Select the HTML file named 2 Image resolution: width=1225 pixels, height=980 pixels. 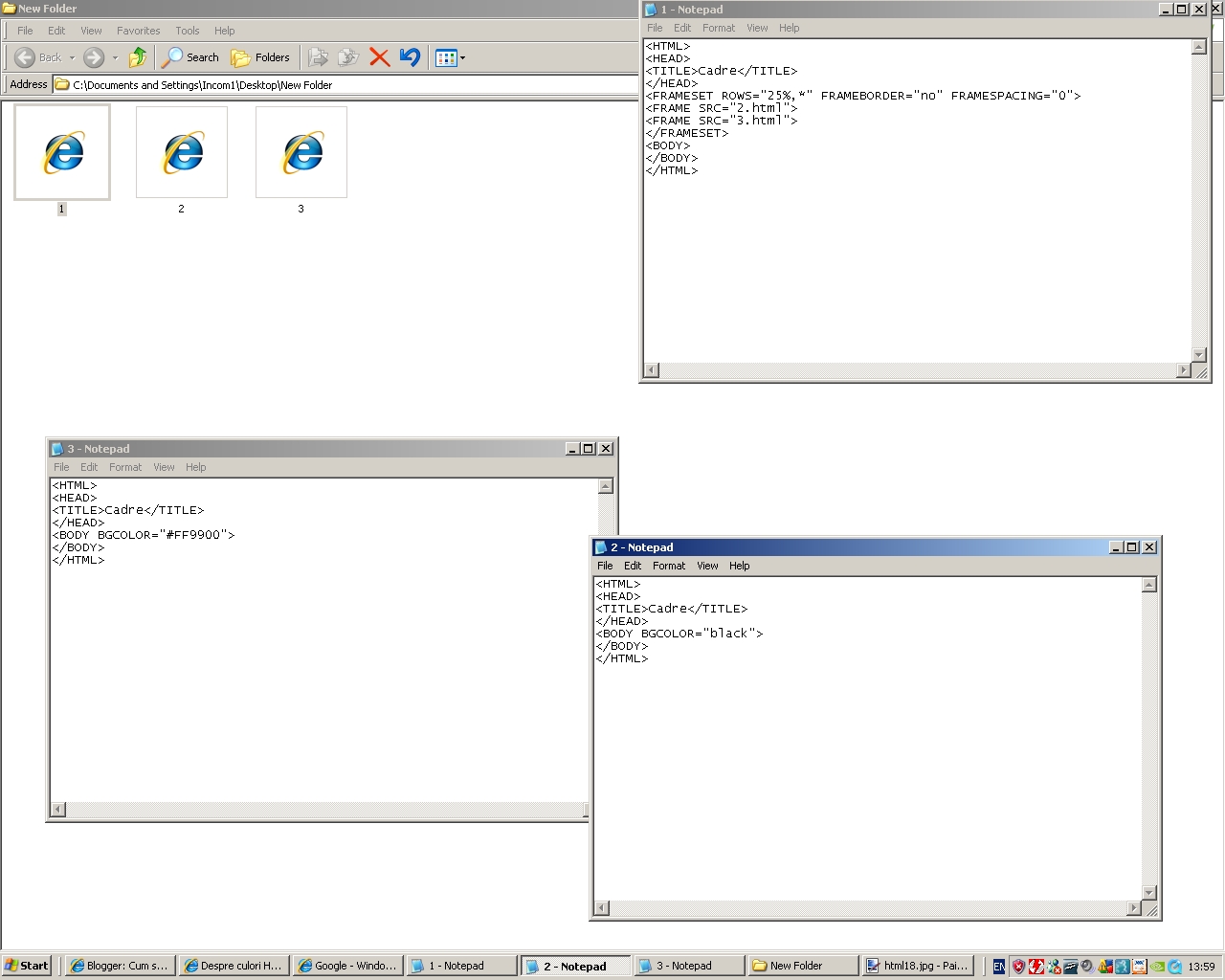pyautogui.click(x=182, y=161)
